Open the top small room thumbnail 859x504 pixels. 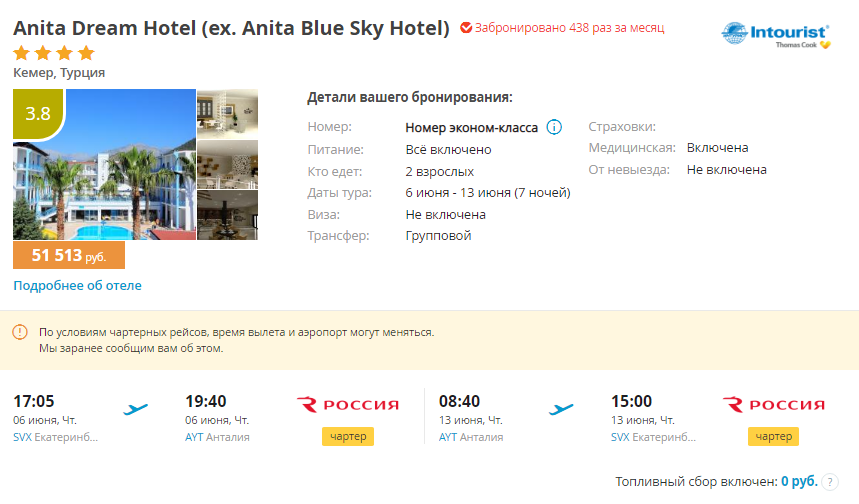coord(227,113)
